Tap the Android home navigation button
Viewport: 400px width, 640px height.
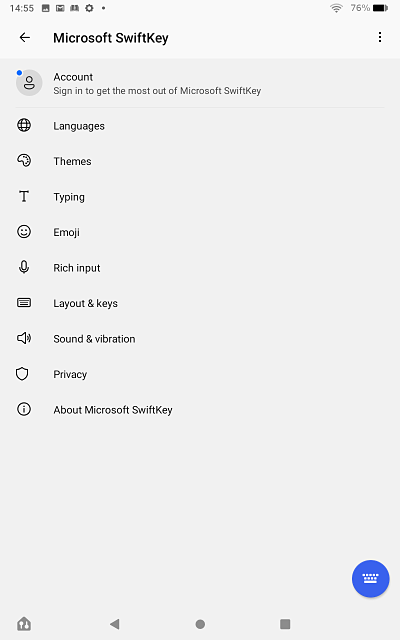pyautogui.click(x=200, y=624)
